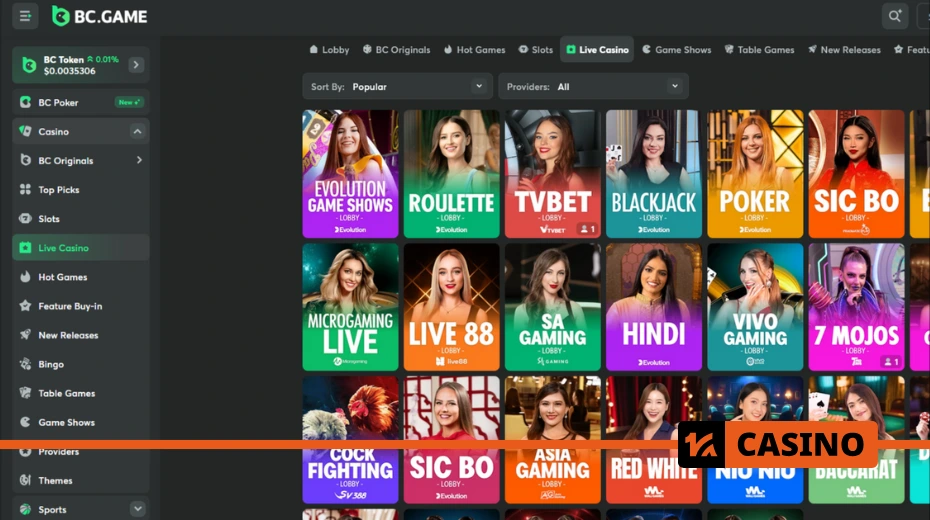Open the orange Sic Bo tile
The height and width of the screenshot is (520, 930).
coord(856,174)
